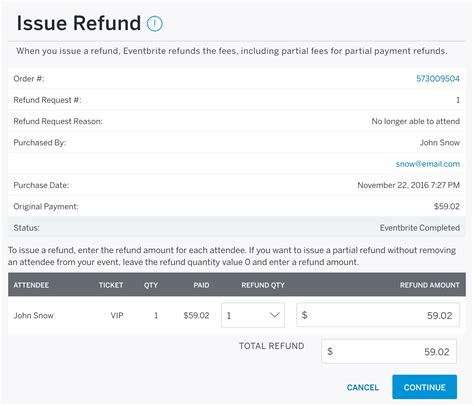Click the Ticket column header

111,285
